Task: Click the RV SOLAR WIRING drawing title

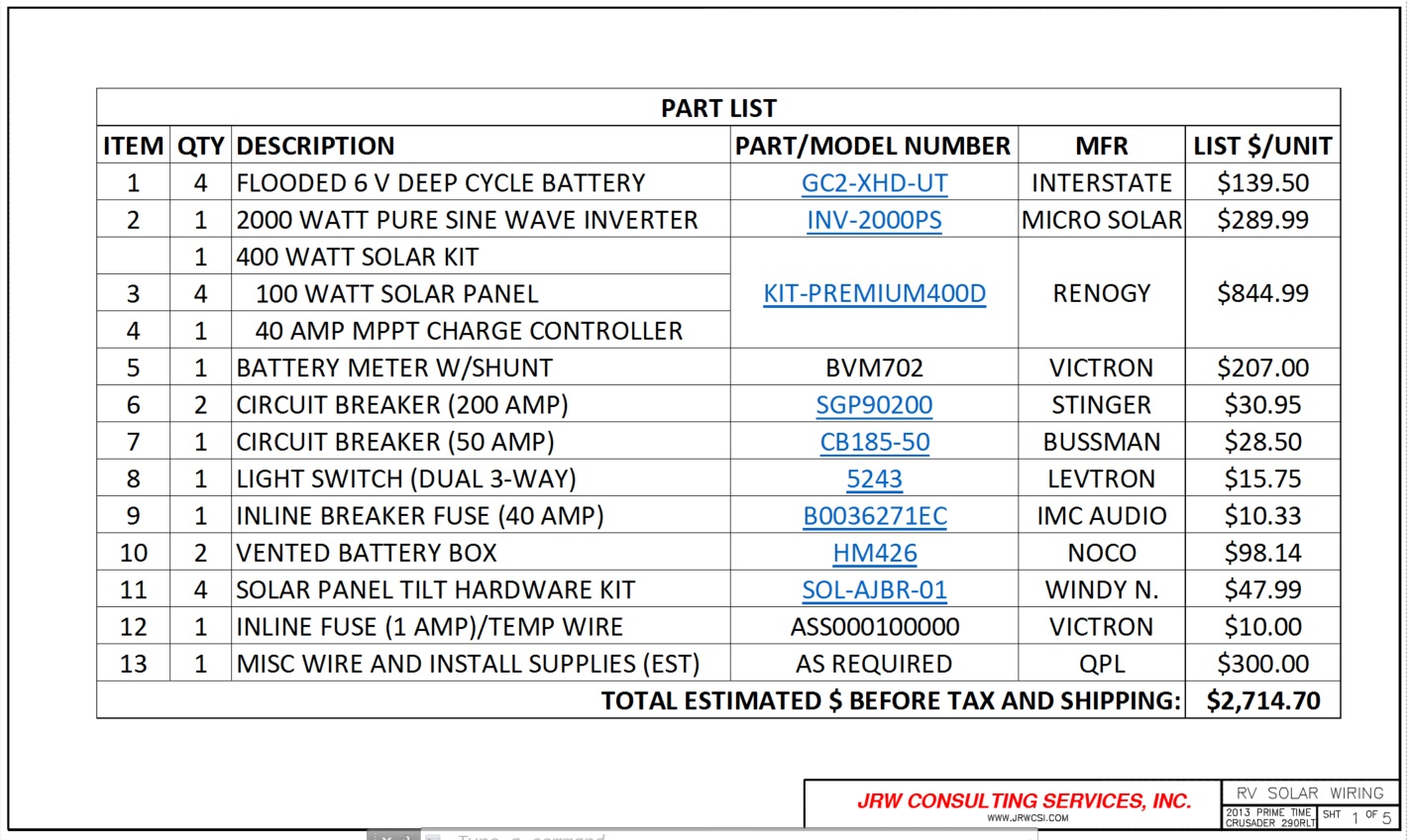Action: click(1310, 793)
